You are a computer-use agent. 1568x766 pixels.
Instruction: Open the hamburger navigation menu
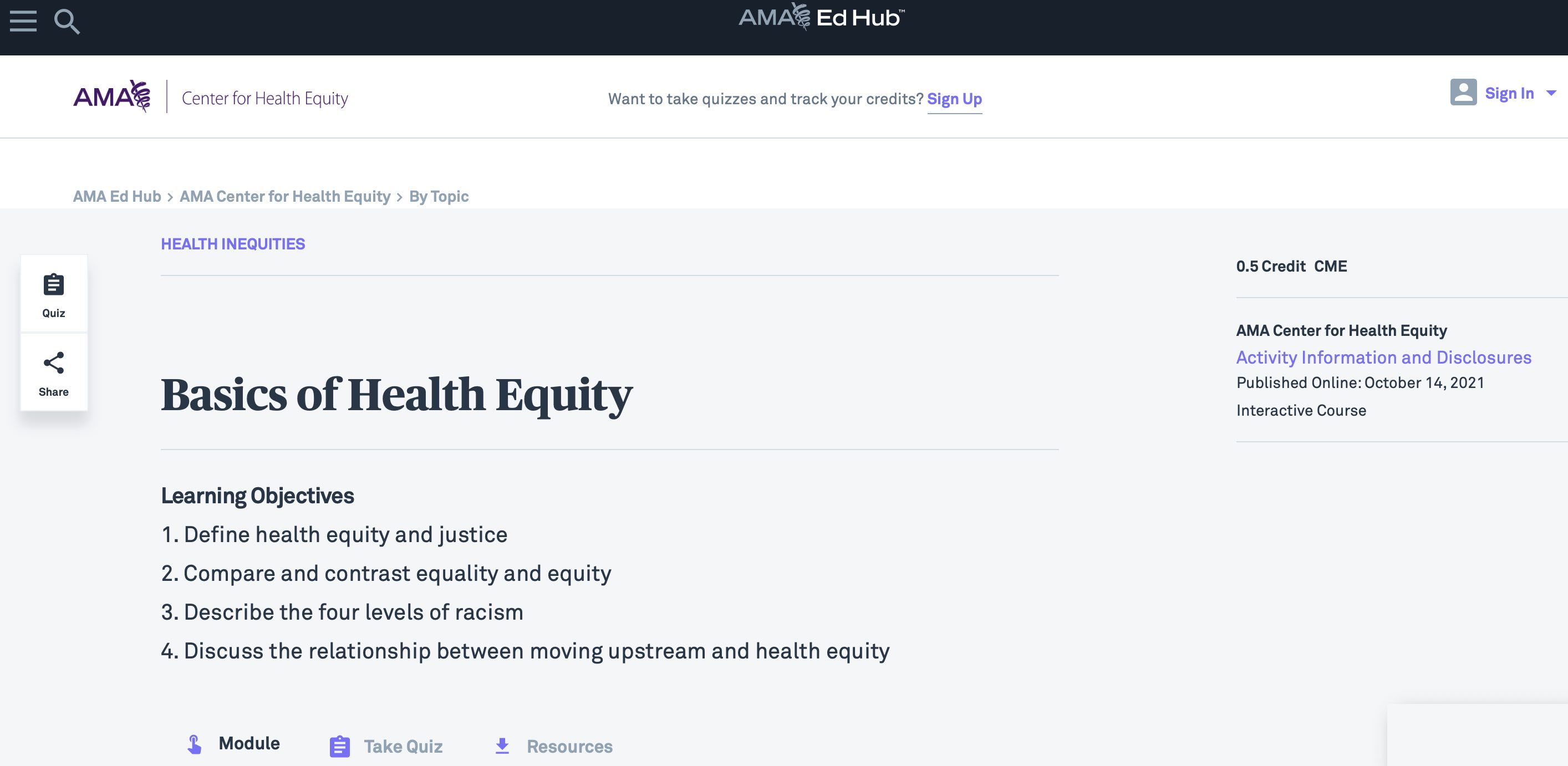23,21
